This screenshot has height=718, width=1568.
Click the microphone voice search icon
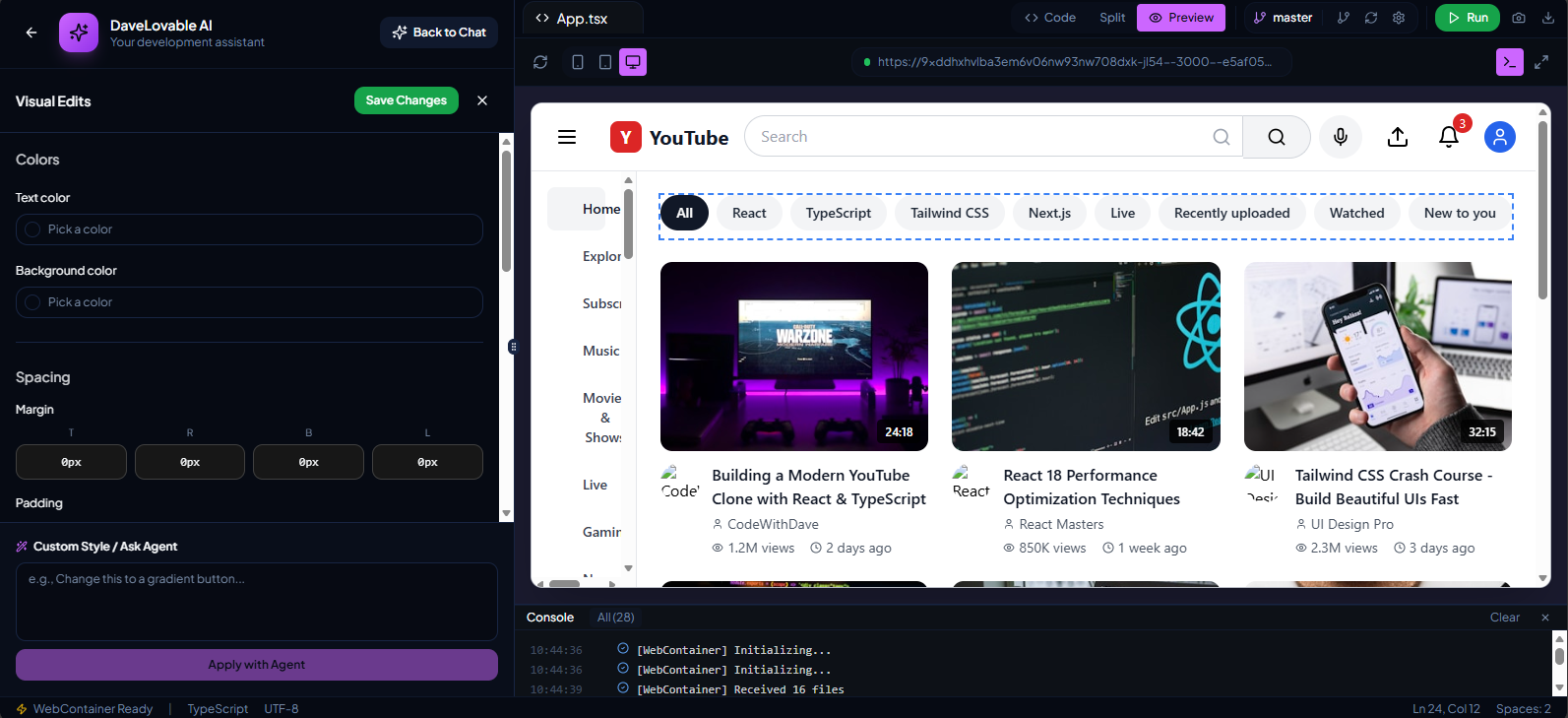tap(1341, 137)
